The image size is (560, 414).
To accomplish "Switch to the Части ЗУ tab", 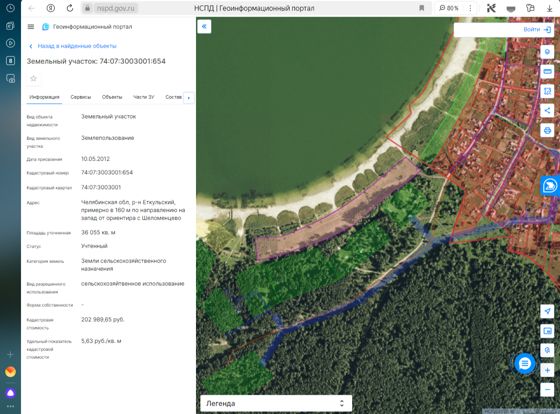I will click(x=144, y=97).
